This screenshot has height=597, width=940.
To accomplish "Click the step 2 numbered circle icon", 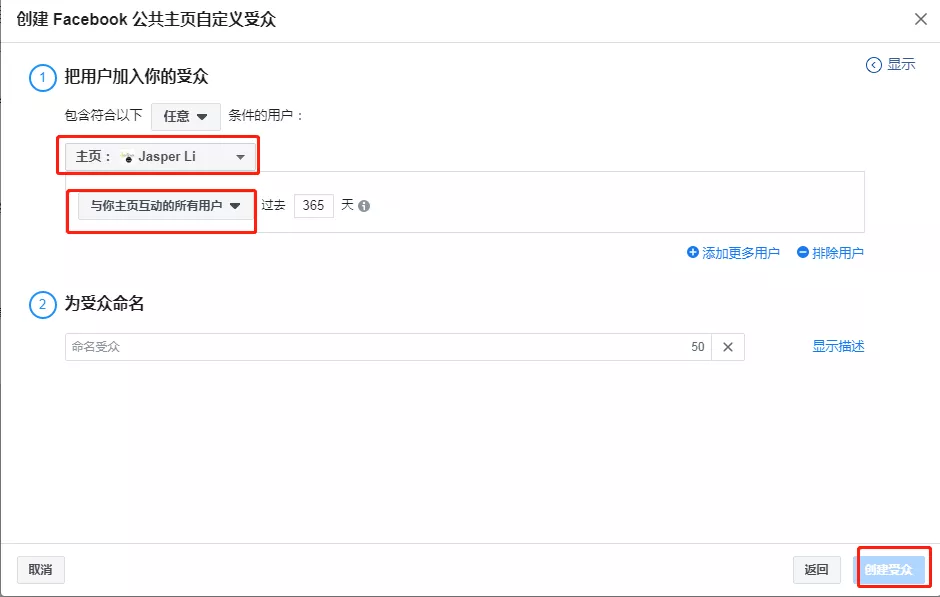I will (41, 304).
